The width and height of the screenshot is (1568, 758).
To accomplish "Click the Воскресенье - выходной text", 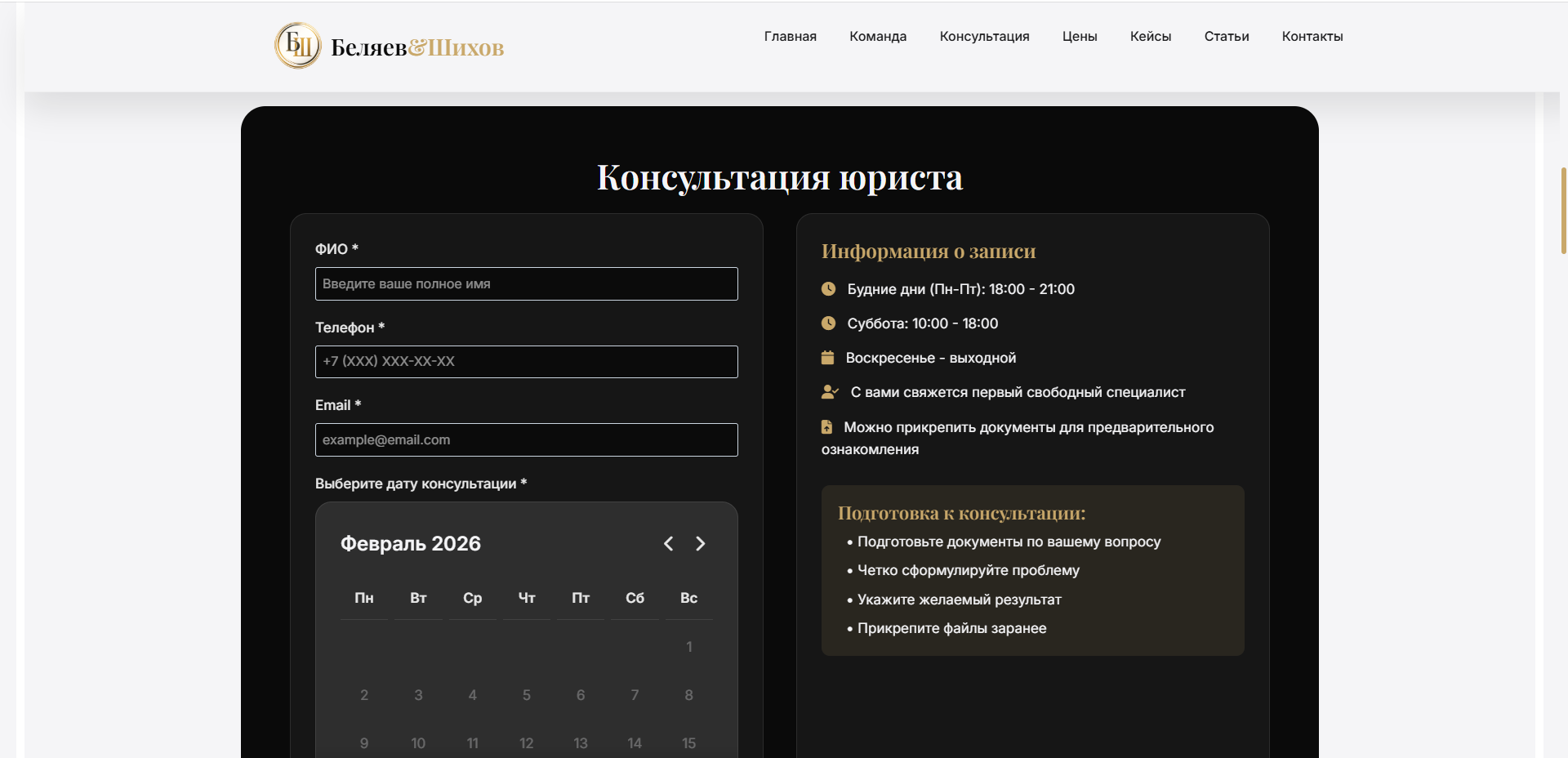I will click(x=931, y=358).
